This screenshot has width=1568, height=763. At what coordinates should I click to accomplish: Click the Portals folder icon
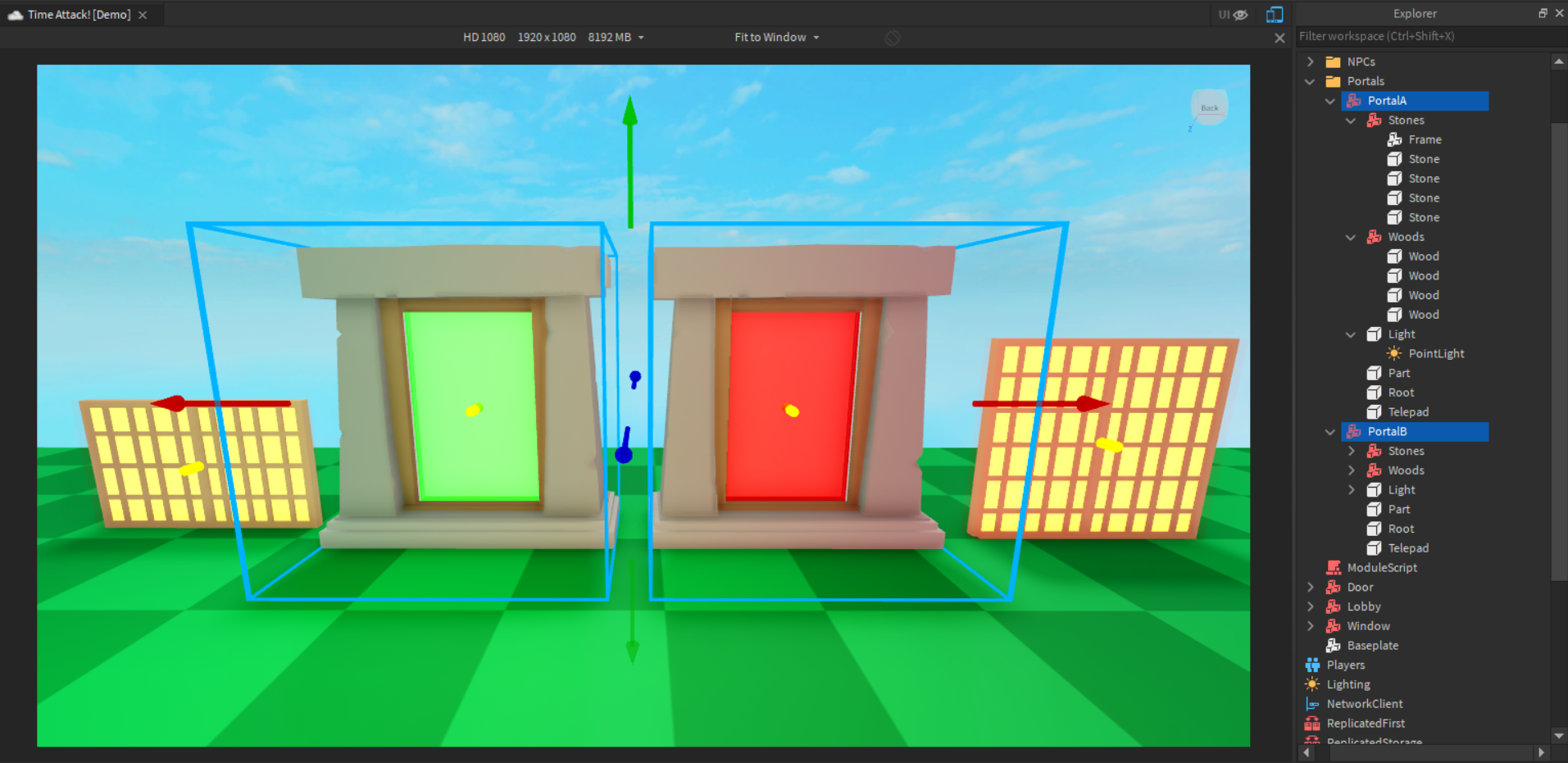tap(1334, 81)
